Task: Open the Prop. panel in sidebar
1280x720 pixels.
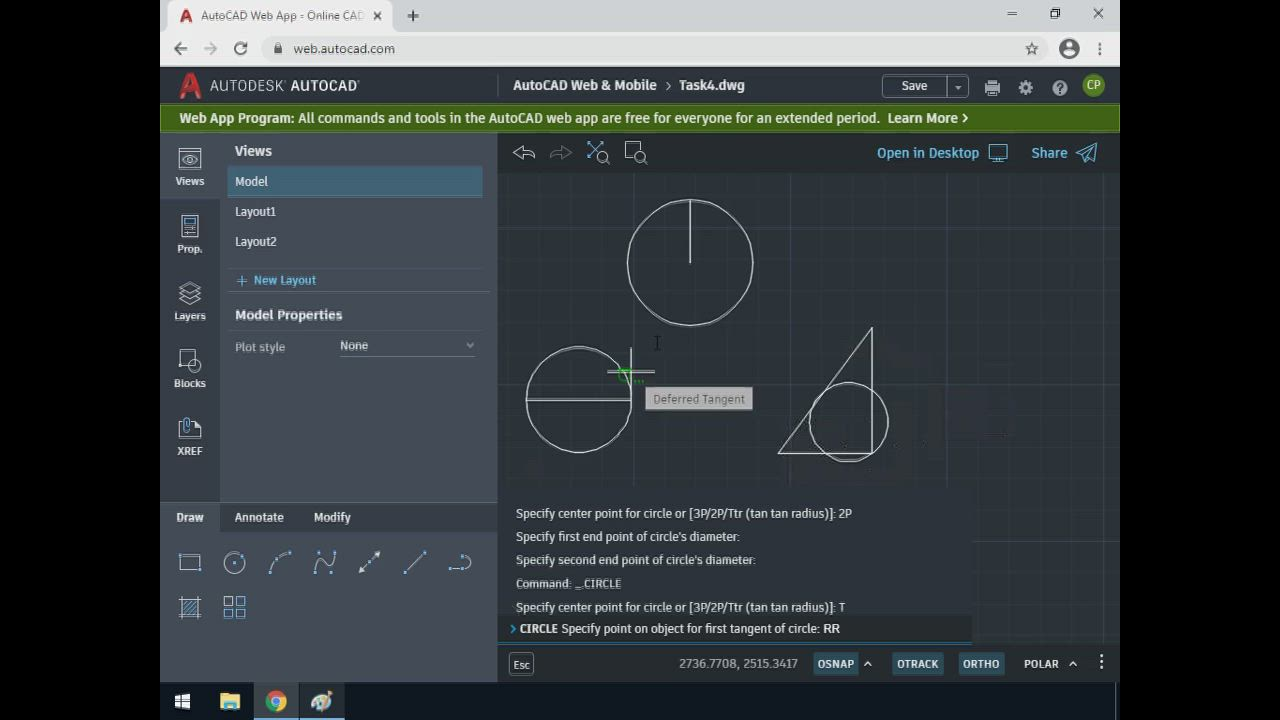Action: [190, 234]
